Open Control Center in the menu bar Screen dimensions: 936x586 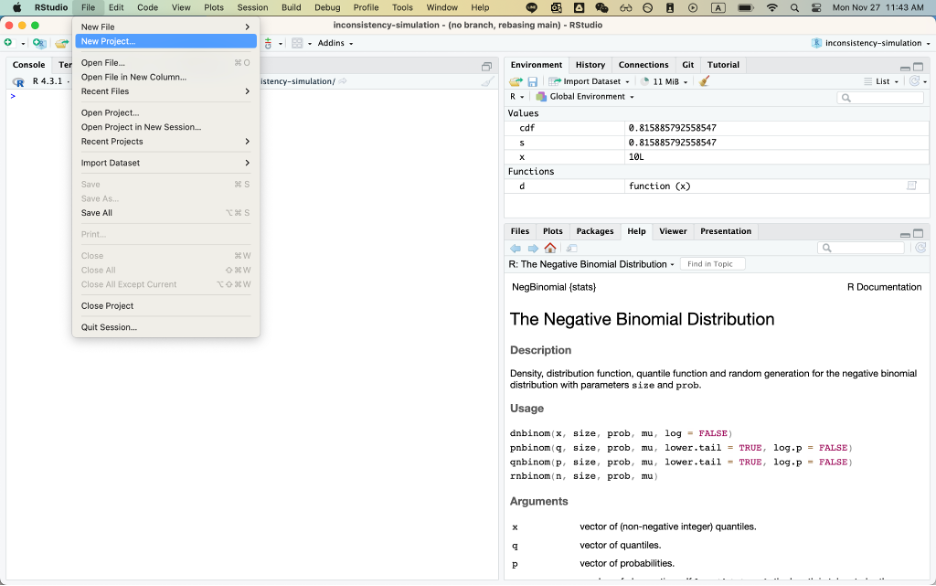pyautogui.click(x=816, y=8)
